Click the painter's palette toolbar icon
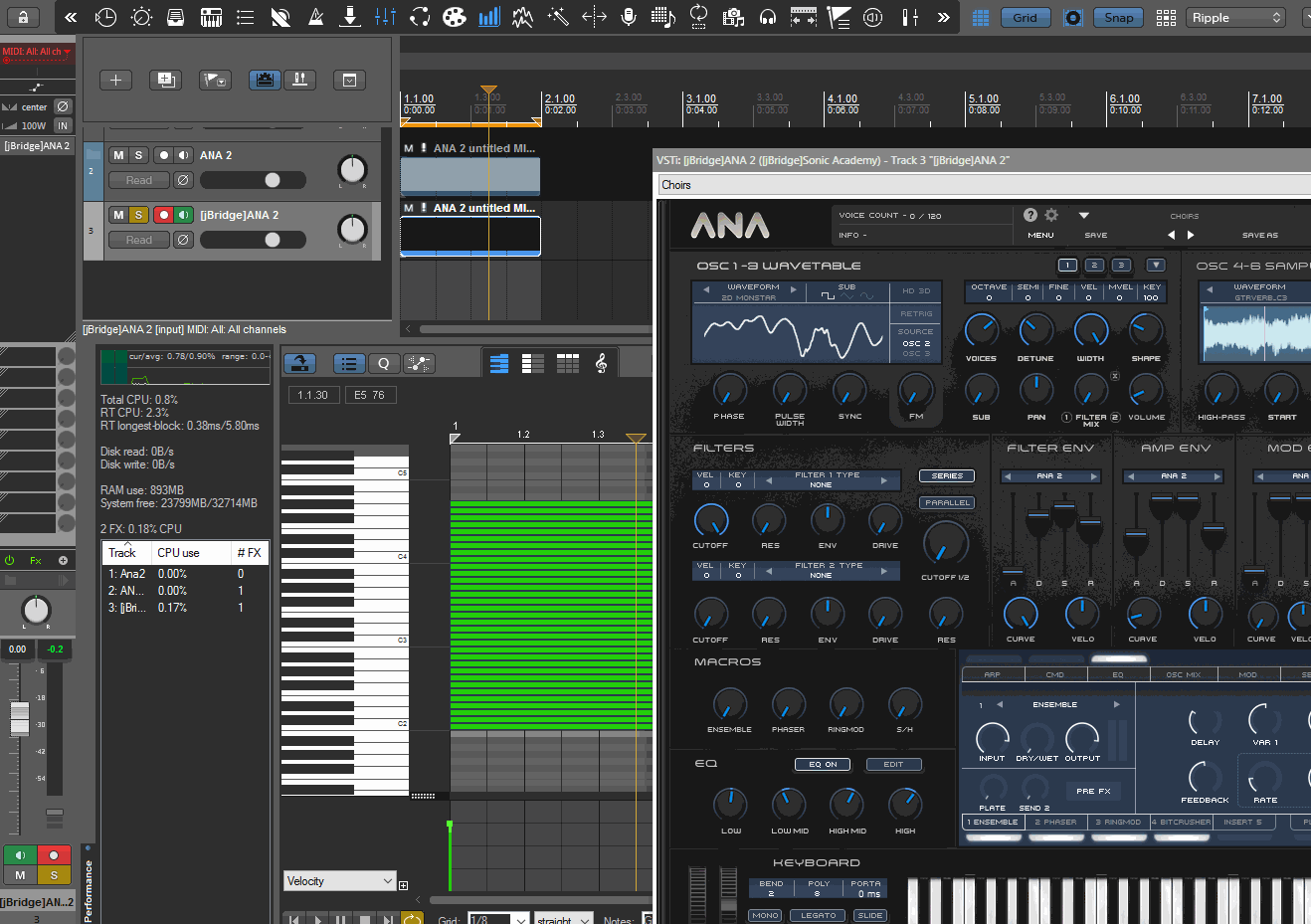Image resolution: width=1311 pixels, height=924 pixels. [454, 17]
